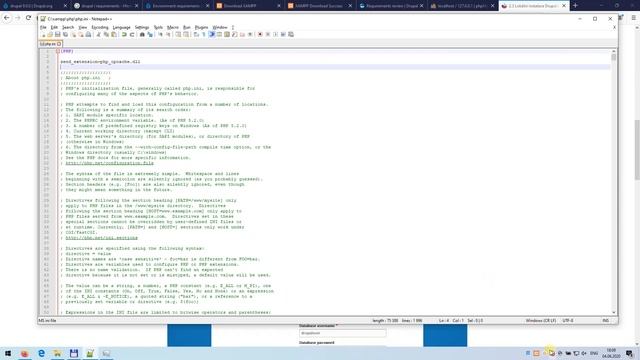
Task: Click the Print toolbar icon
Action: point(88,35)
